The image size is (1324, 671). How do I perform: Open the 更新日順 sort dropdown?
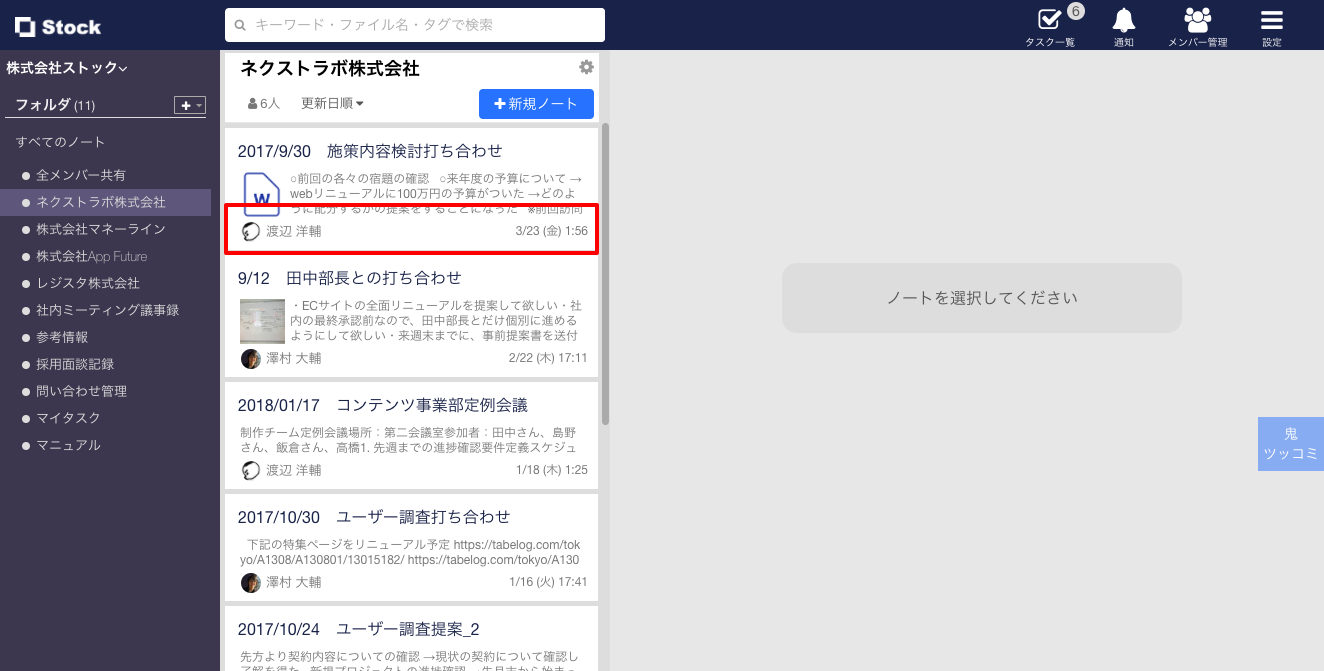tap(331, 102)
